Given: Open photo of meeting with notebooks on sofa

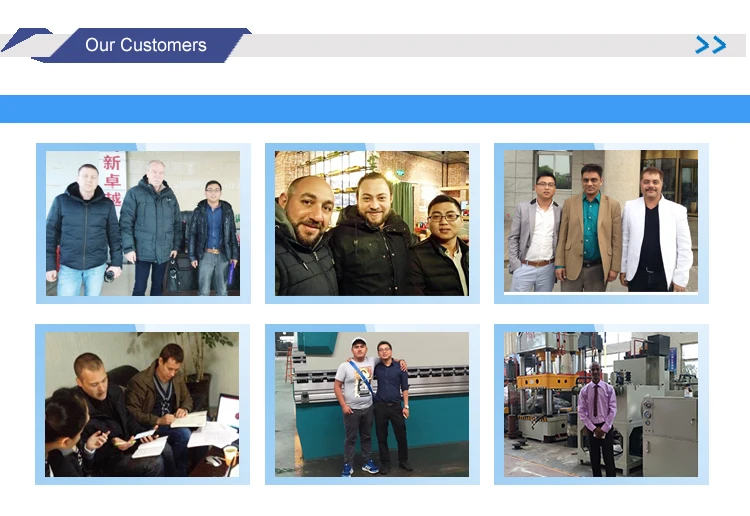Looking at the screenshot, I should pos(142,405).
